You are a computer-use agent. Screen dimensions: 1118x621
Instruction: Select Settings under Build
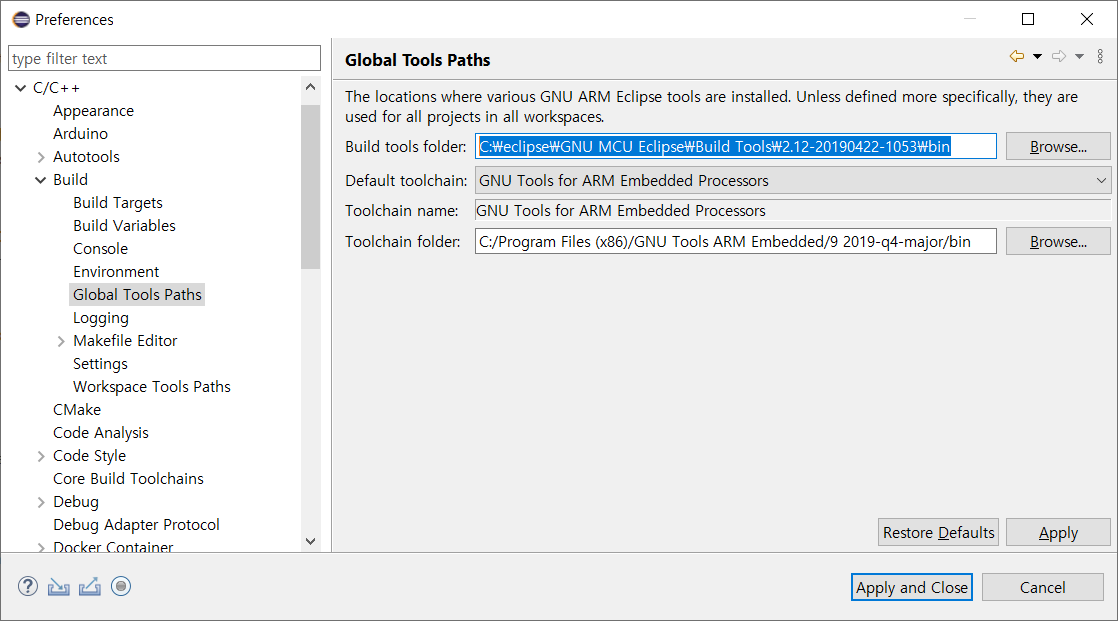click(101, 364)
